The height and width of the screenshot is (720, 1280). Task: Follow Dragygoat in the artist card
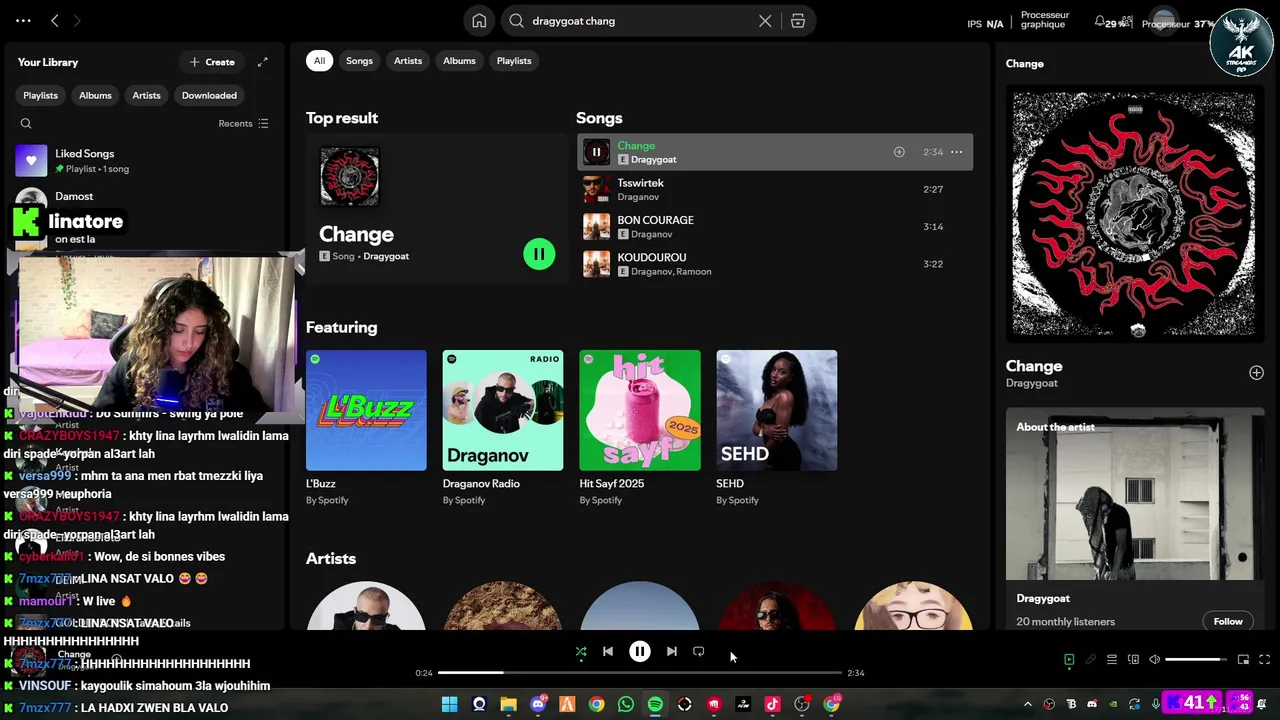pos(1228,622)
